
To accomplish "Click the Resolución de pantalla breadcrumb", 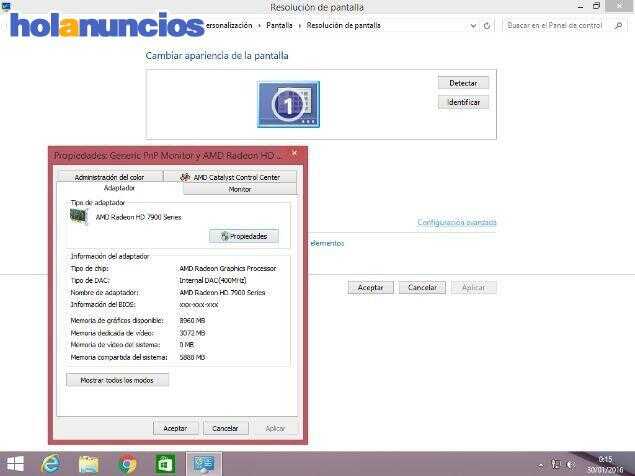I will coord(343,26).
